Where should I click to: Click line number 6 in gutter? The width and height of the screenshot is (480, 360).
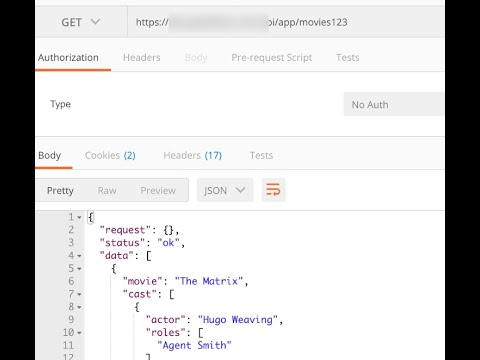point(71,281)
